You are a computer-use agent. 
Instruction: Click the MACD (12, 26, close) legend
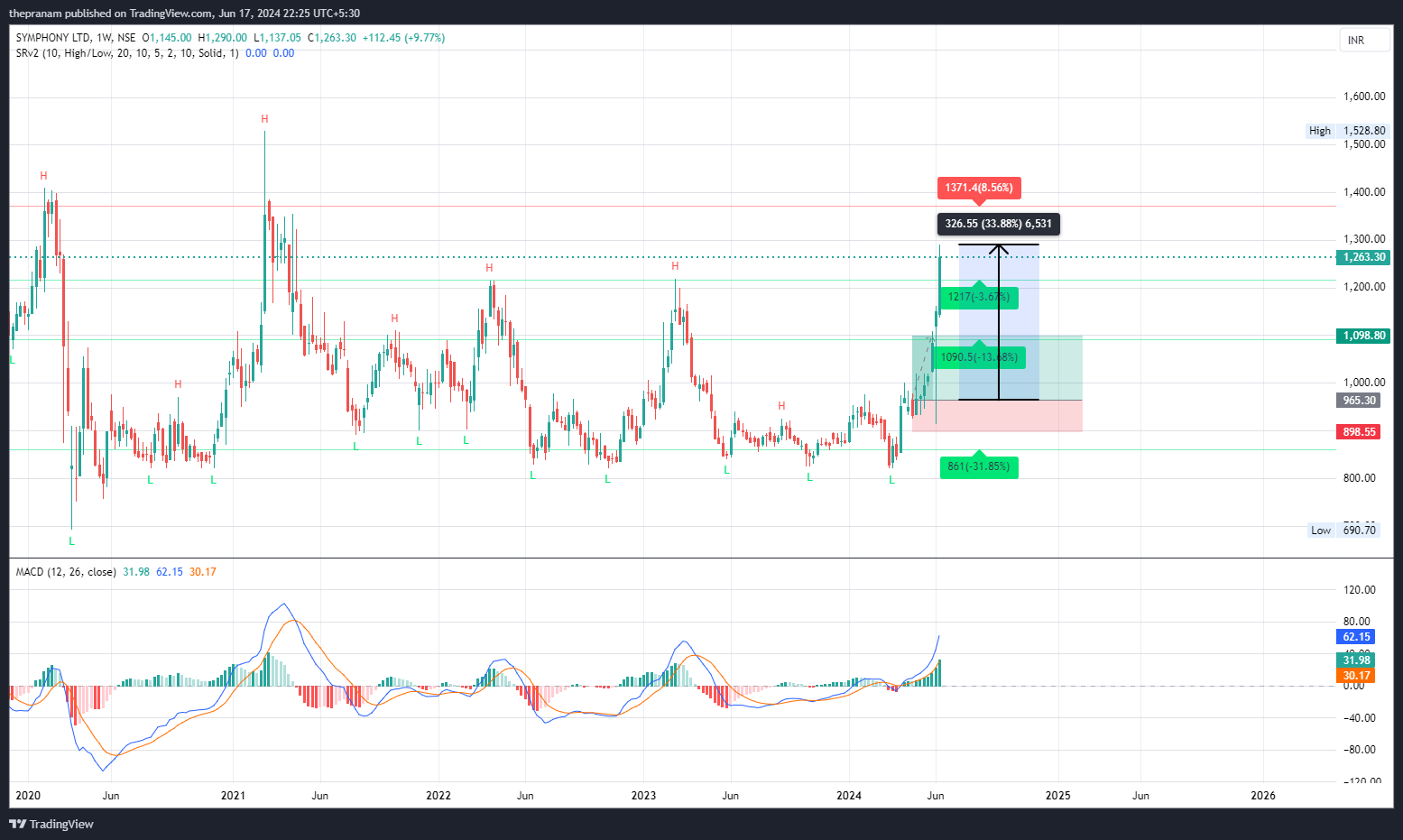[x=66, y=572]
